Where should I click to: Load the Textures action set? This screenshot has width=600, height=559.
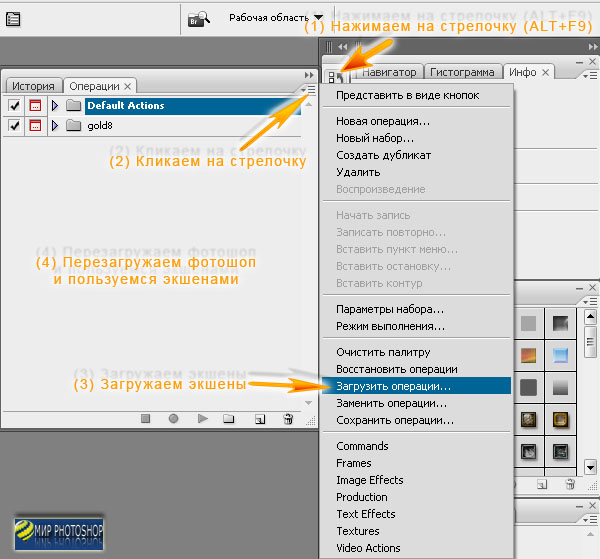(416, 531)
